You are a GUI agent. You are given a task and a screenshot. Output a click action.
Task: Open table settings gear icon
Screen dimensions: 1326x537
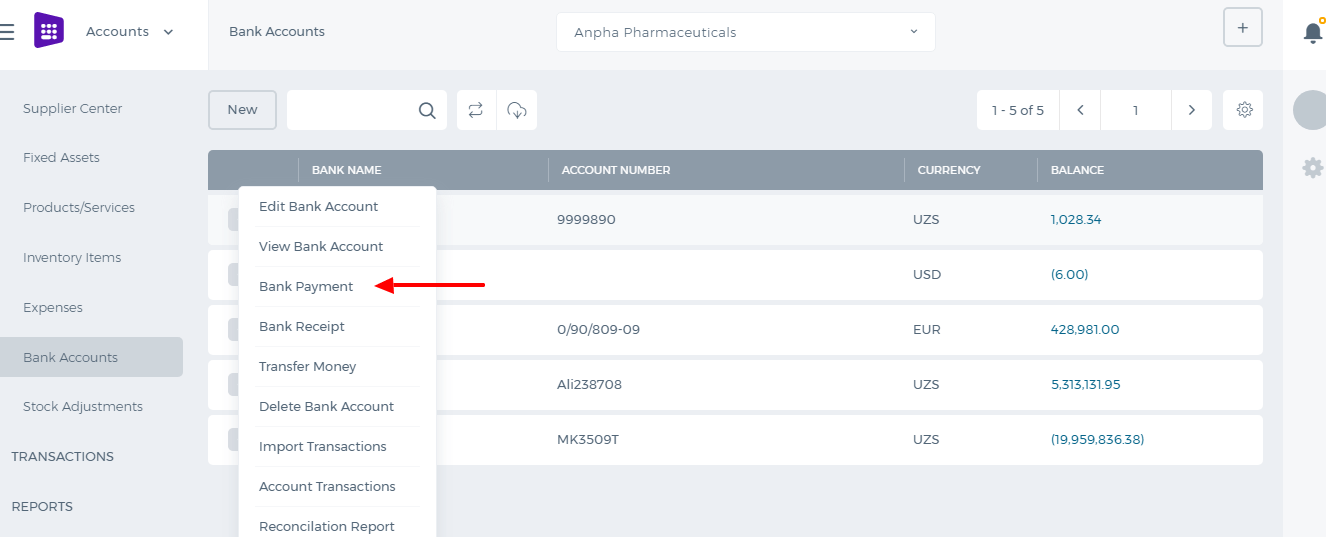1244,110
